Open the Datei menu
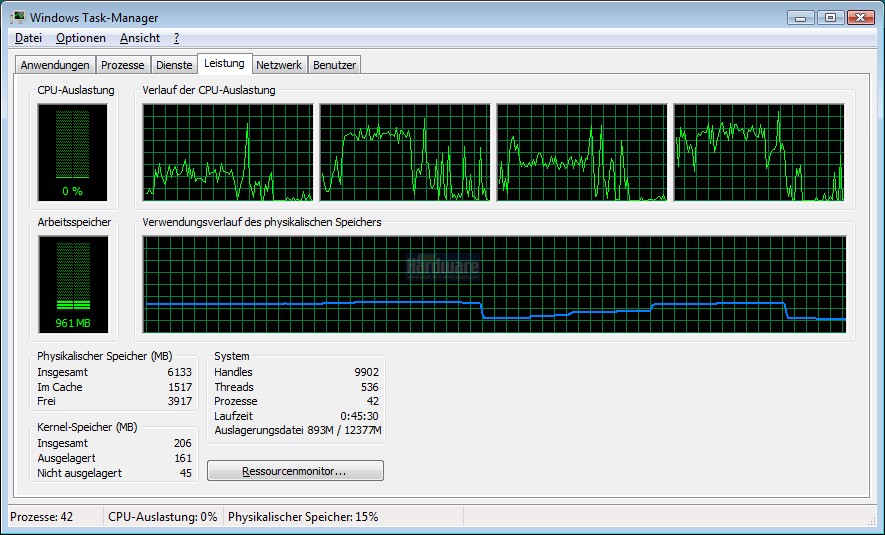The image size is (885, 535). point(28,38)
